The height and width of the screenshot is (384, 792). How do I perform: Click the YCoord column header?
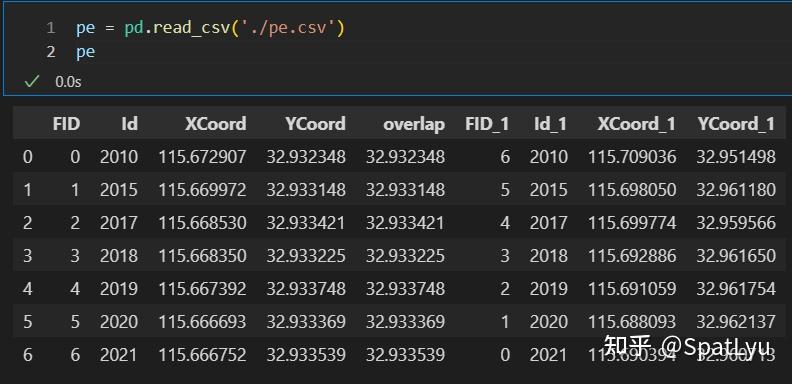tap(315, 124)
